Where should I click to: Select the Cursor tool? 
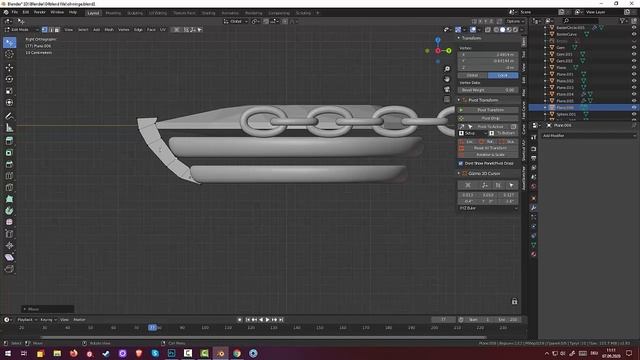pyautogui.click(x=9, y=54)
